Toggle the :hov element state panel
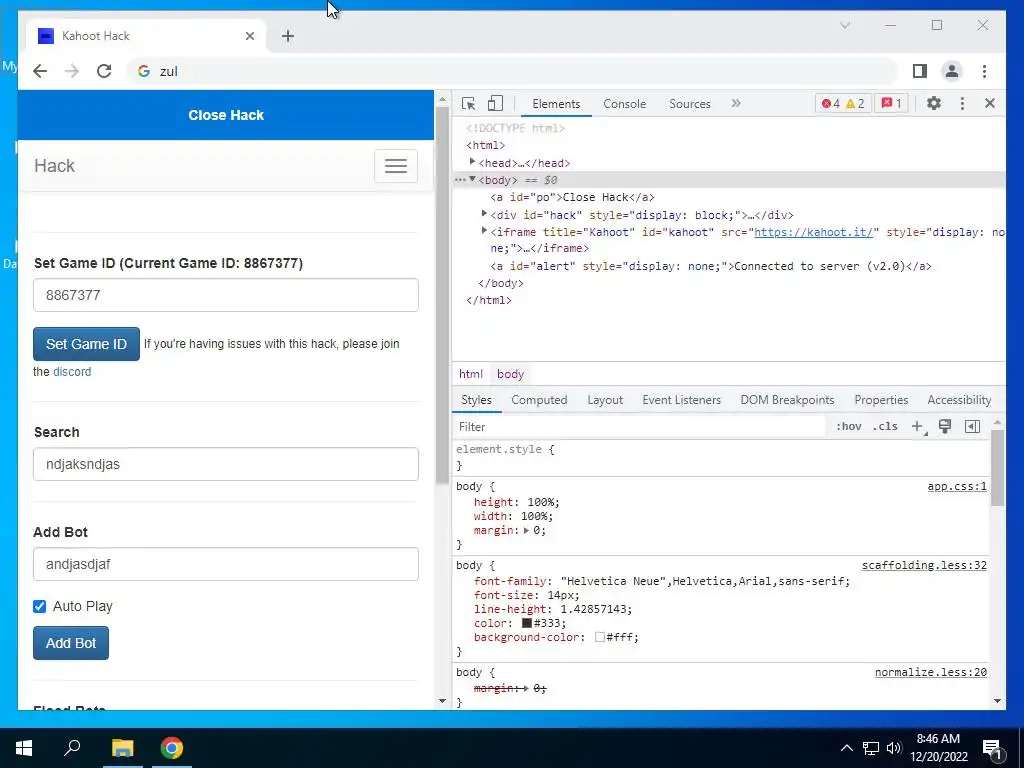Image resolution: width=1024 pixels, height=768 pixels. coord(848,426)
